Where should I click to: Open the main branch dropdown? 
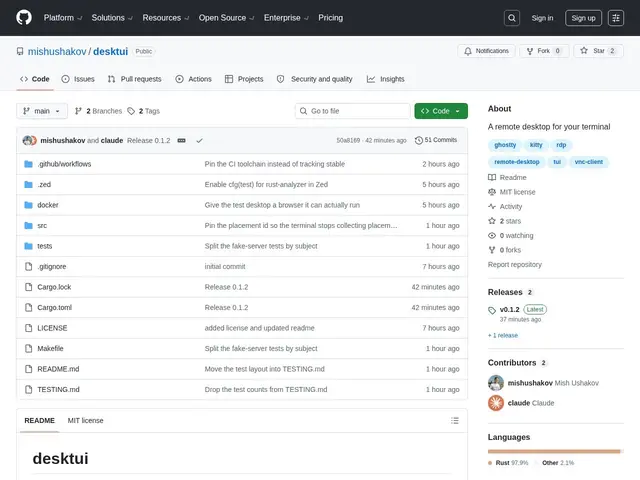(42, 111)
